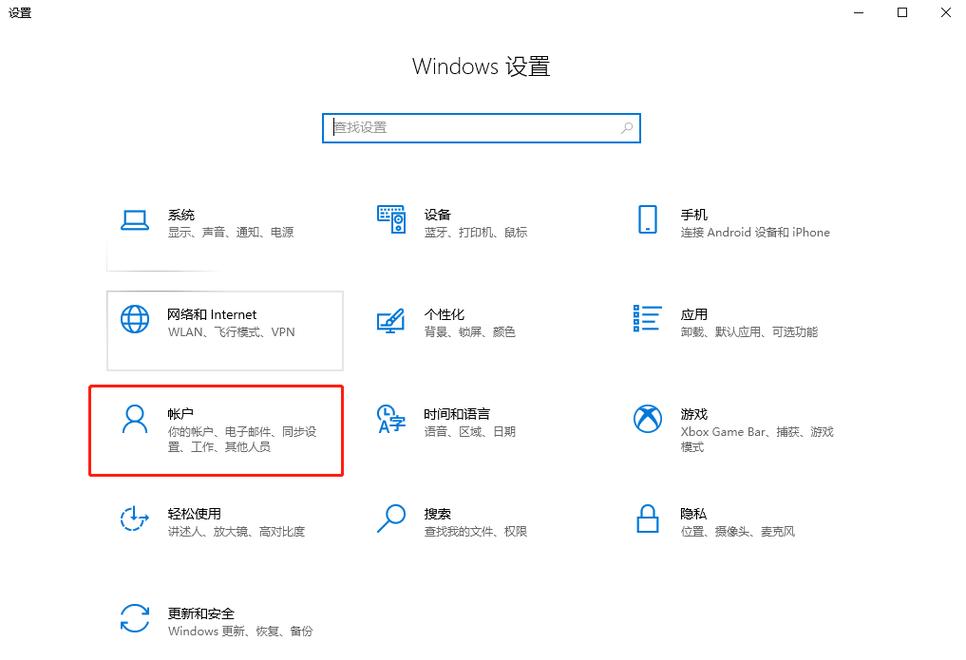Click text WLAN、飞行模式、VPN
Viewport: 966px width, 660px height.
pos(232,332)
